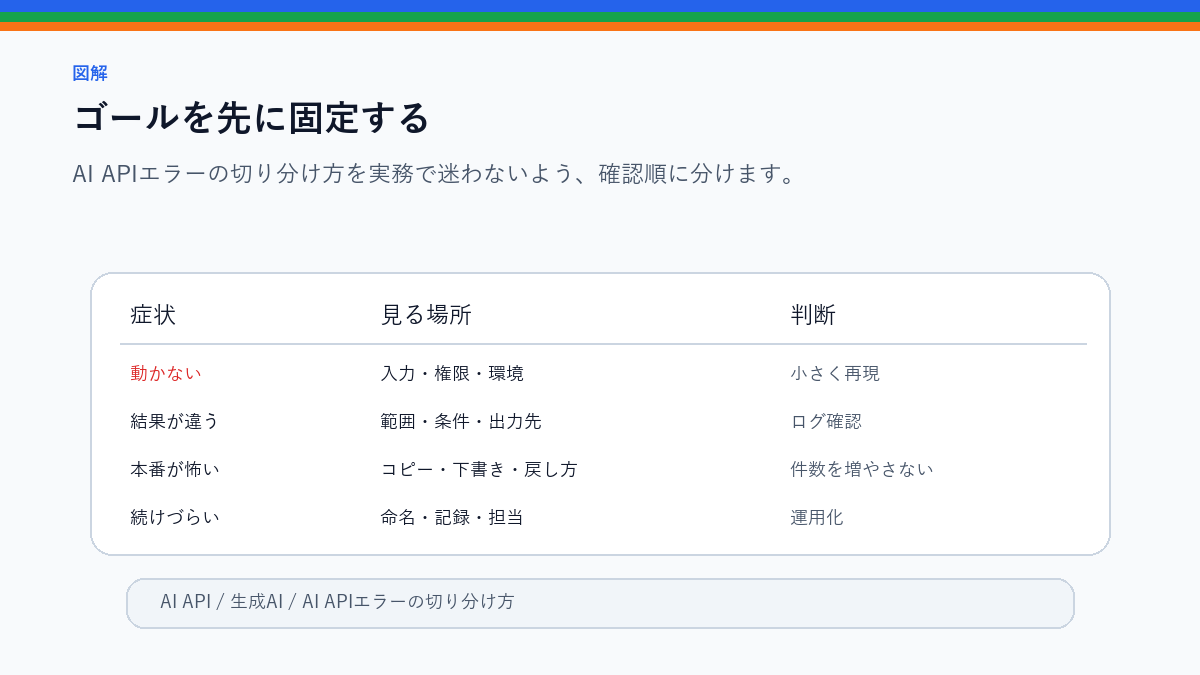Select the red 動かない cell
Image resolution: width=1200 pixels, height=675 pixels.
tap(166, 373)
